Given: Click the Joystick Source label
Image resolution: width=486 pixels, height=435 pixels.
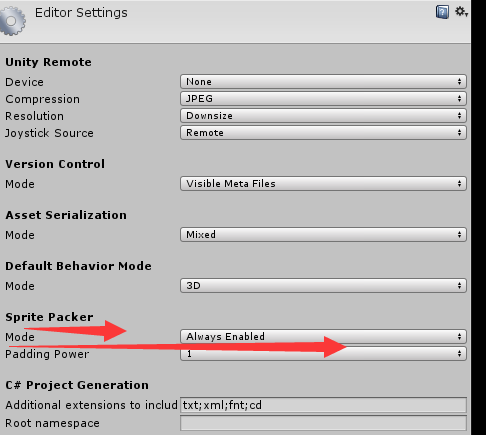Looking at the screenshot, I should click(49, 133).
